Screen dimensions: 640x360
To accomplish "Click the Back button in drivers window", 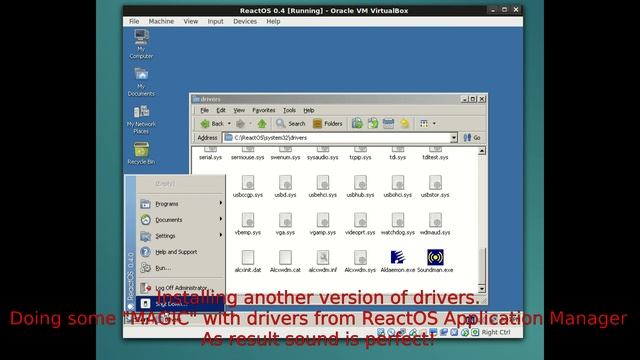I will point(212,123).
